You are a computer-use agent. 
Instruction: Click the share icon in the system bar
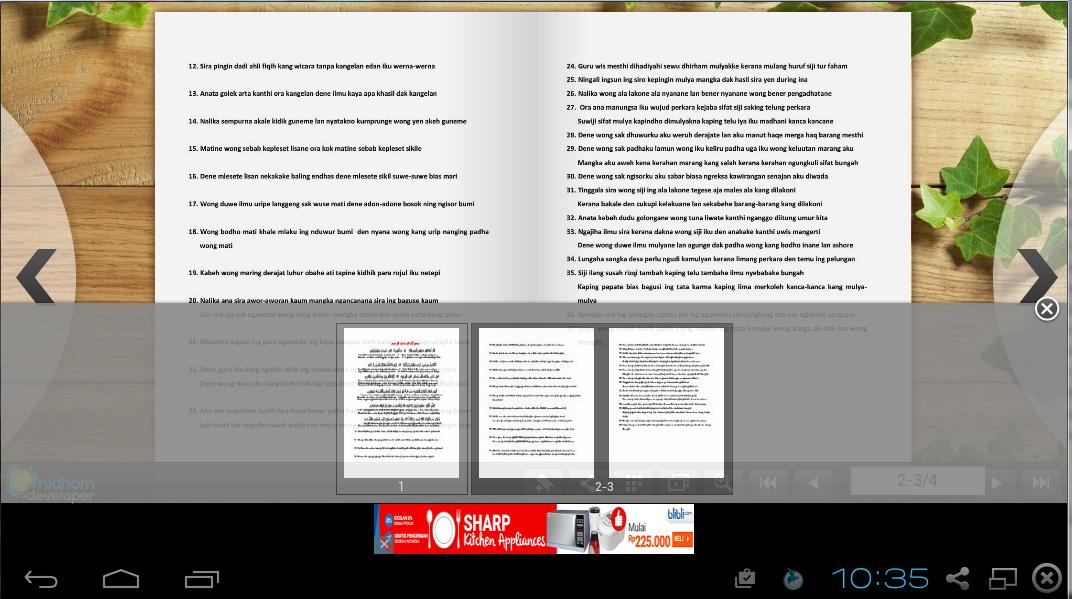(x=957, y=578)
